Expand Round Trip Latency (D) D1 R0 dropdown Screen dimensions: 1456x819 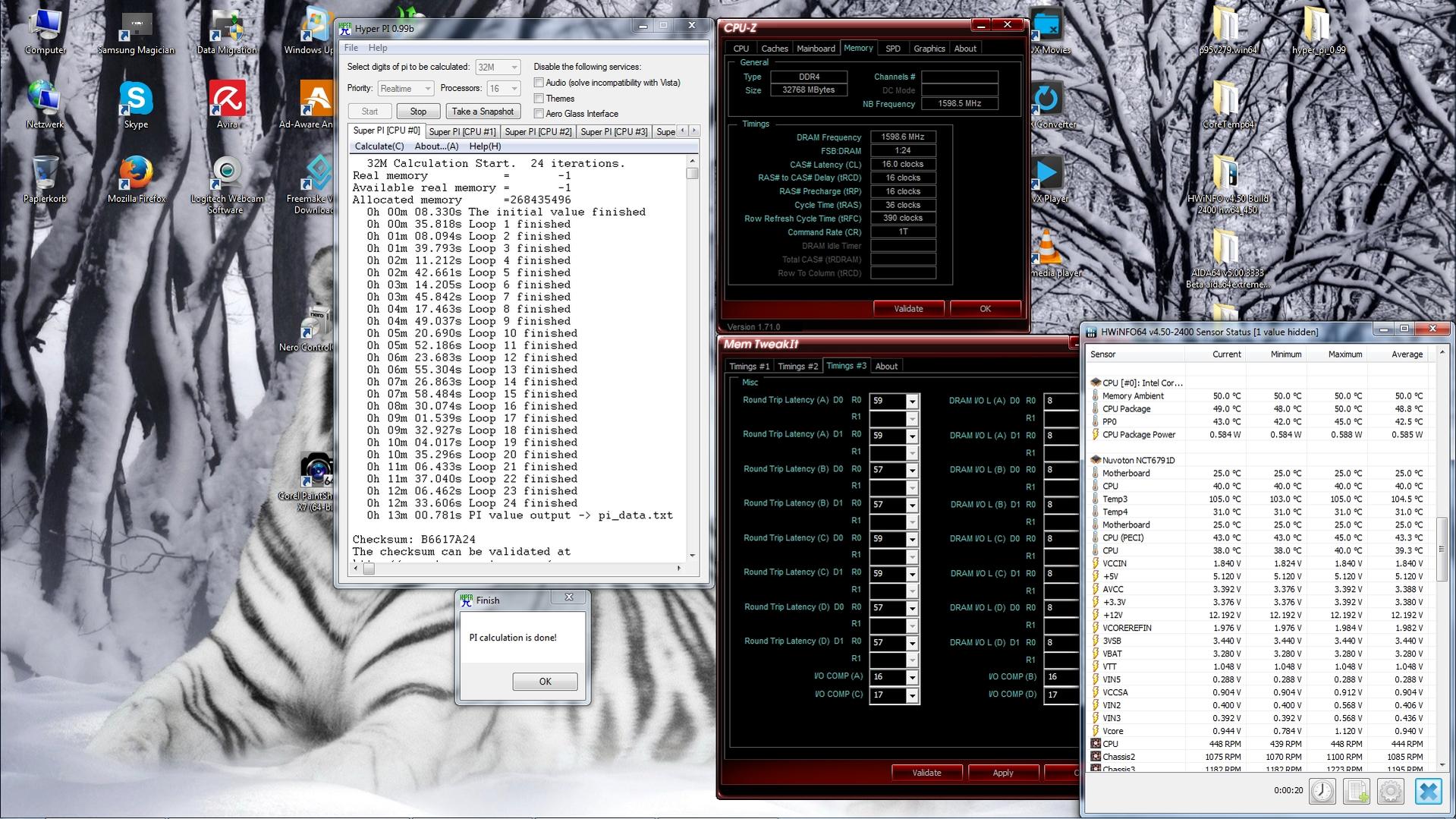(x=912, y=642)
